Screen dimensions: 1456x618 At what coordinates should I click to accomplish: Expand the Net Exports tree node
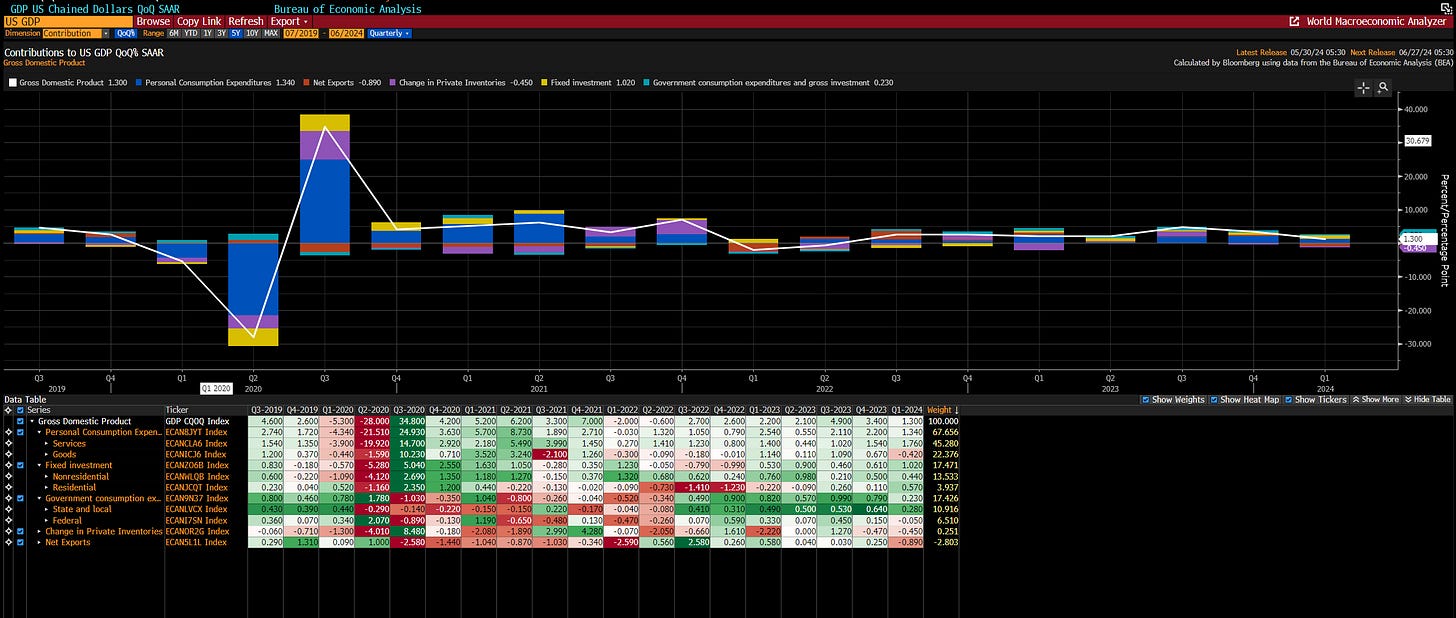39,542
